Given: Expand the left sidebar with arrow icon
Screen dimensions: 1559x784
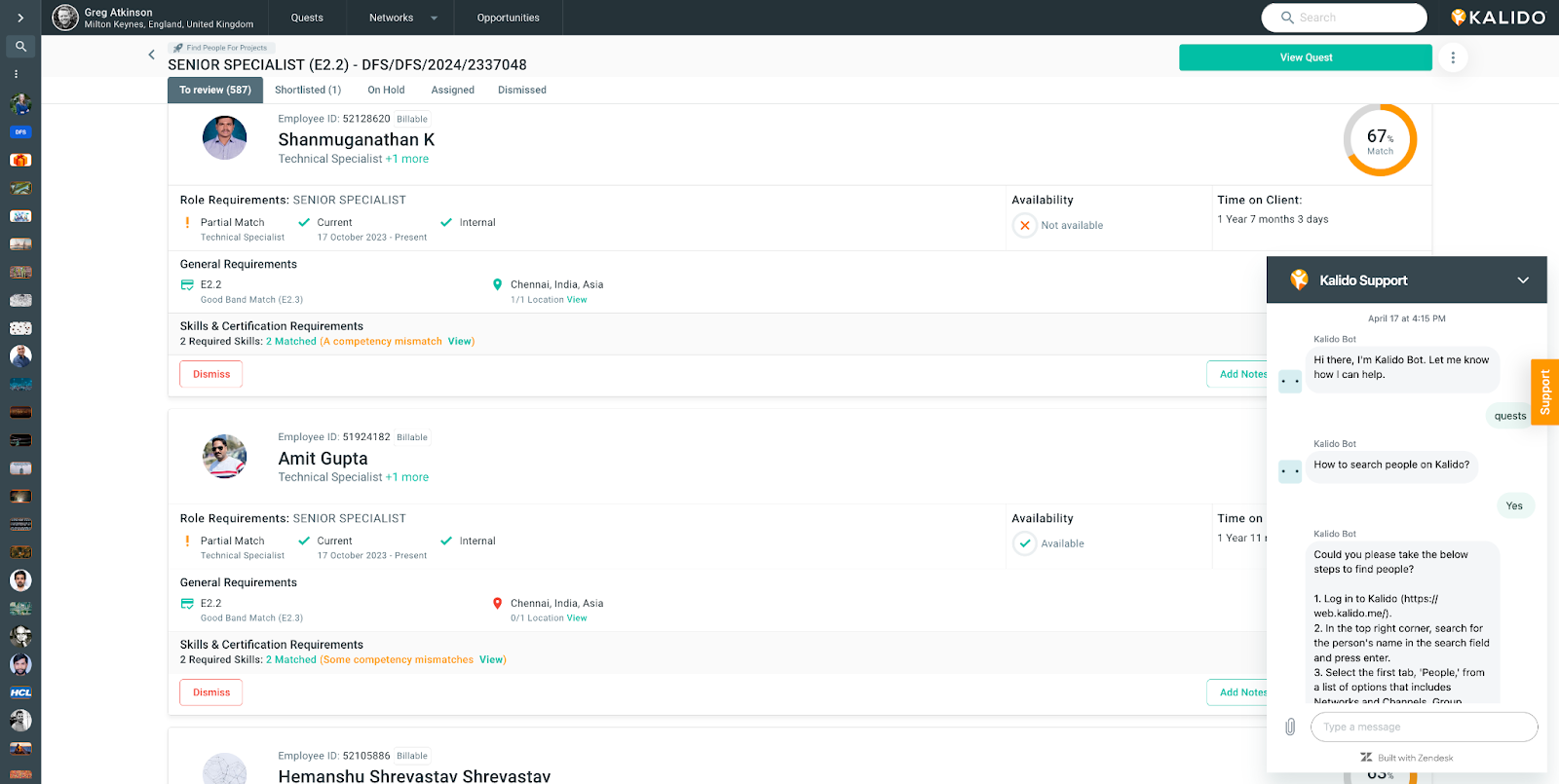Looking at the screenshot, I should click(x=20, y=18).
